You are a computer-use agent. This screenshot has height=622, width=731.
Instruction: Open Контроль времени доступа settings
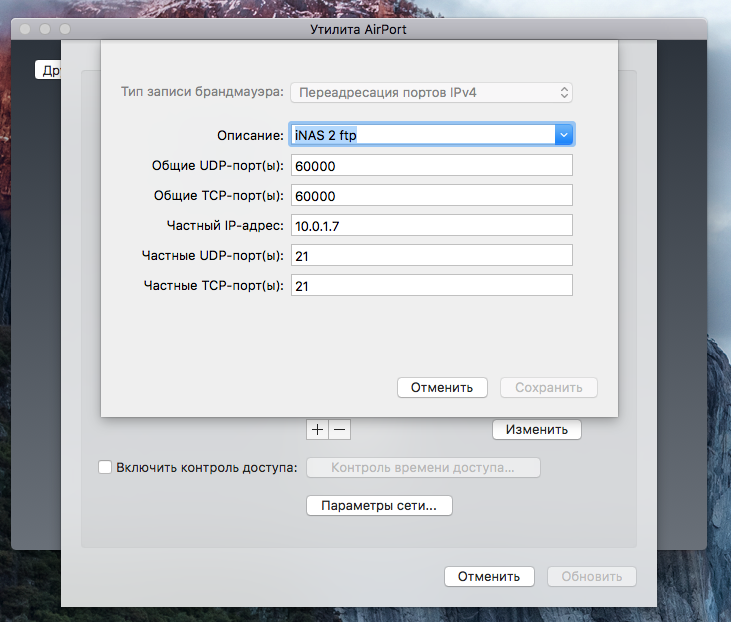pyautogui.click(x=423, y=468)
